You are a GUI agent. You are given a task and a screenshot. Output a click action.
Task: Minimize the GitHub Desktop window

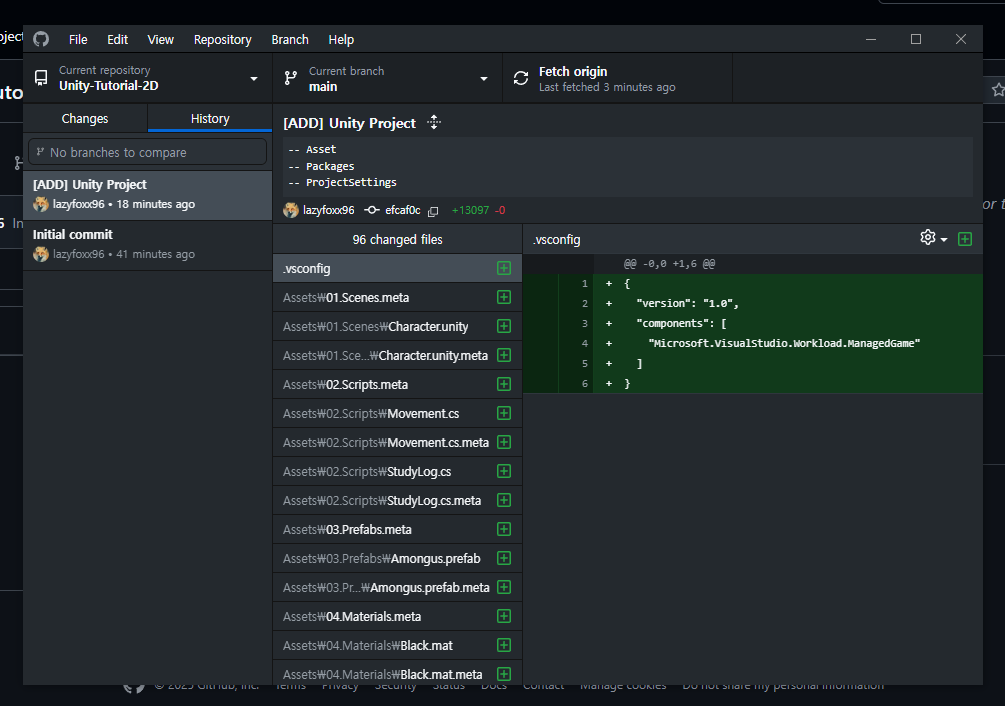pyautogui.click(x=870, y=39)
